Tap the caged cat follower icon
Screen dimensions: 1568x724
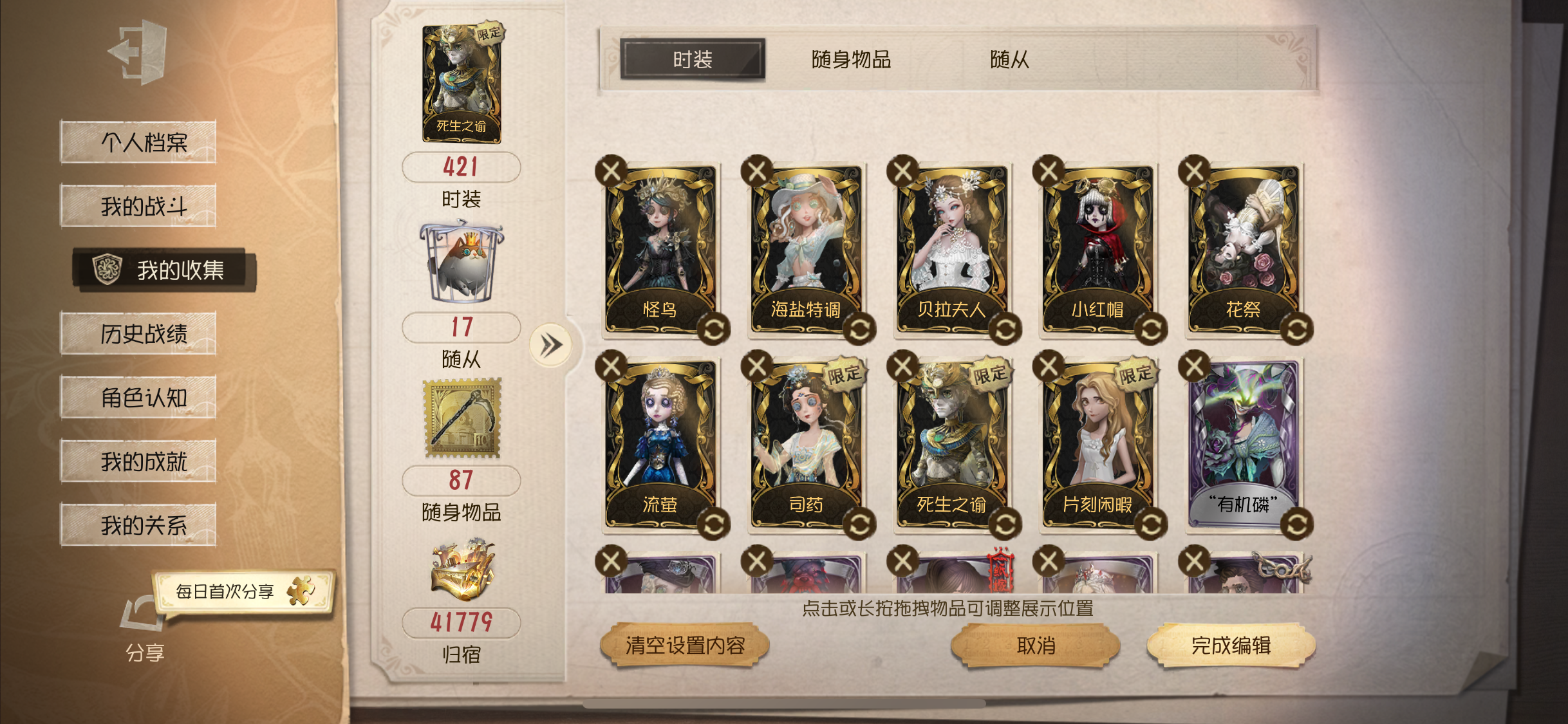pos(461,262)
